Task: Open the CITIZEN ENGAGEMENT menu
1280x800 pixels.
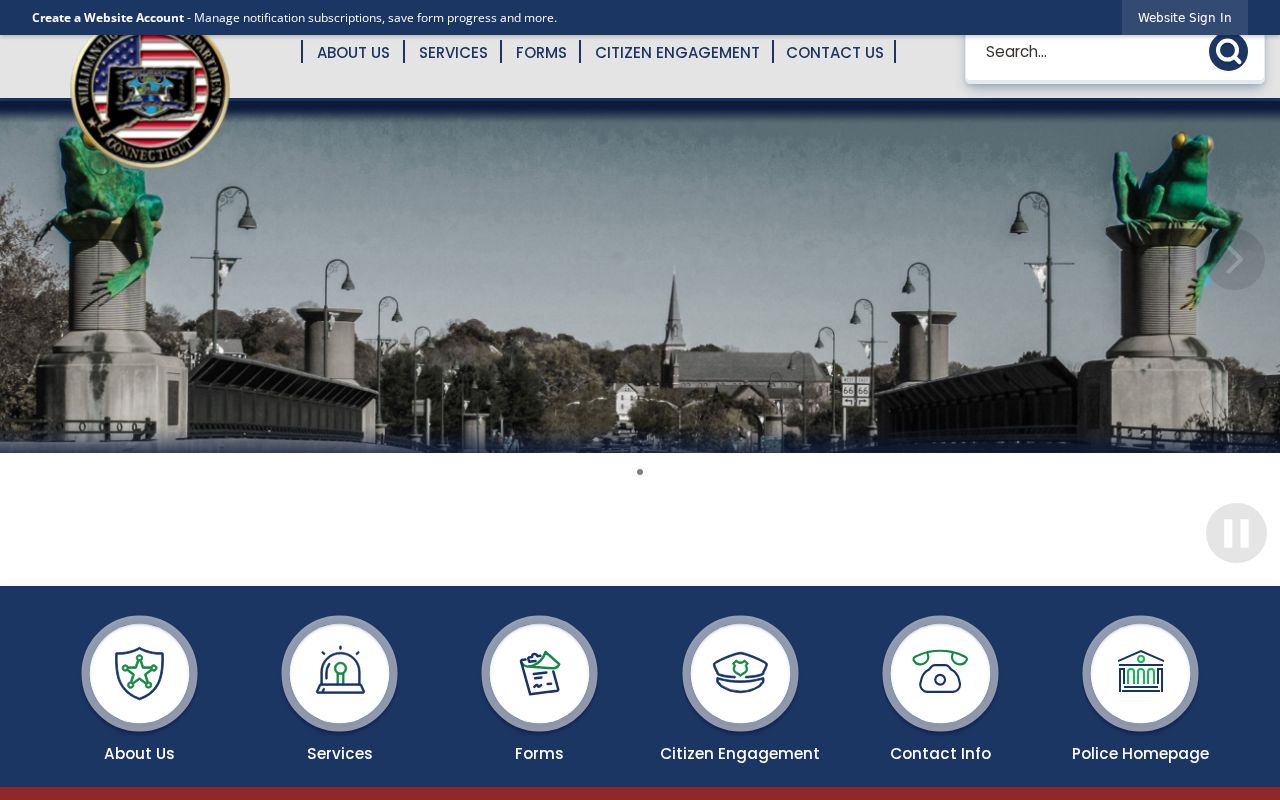Action: point(677,52)
